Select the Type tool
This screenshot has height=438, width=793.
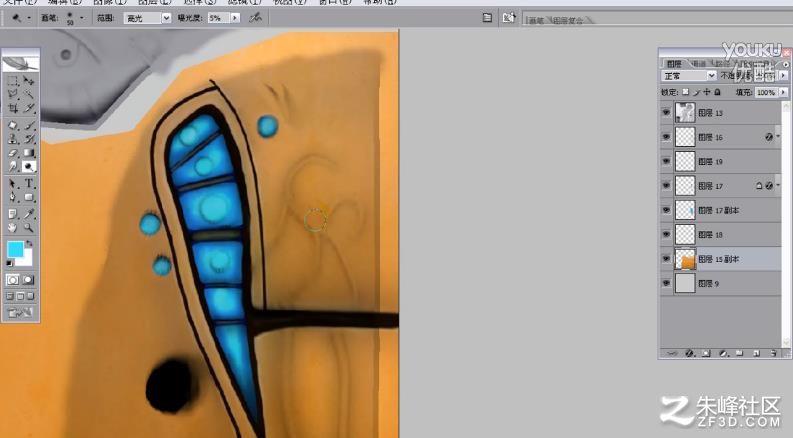point(29,184)
